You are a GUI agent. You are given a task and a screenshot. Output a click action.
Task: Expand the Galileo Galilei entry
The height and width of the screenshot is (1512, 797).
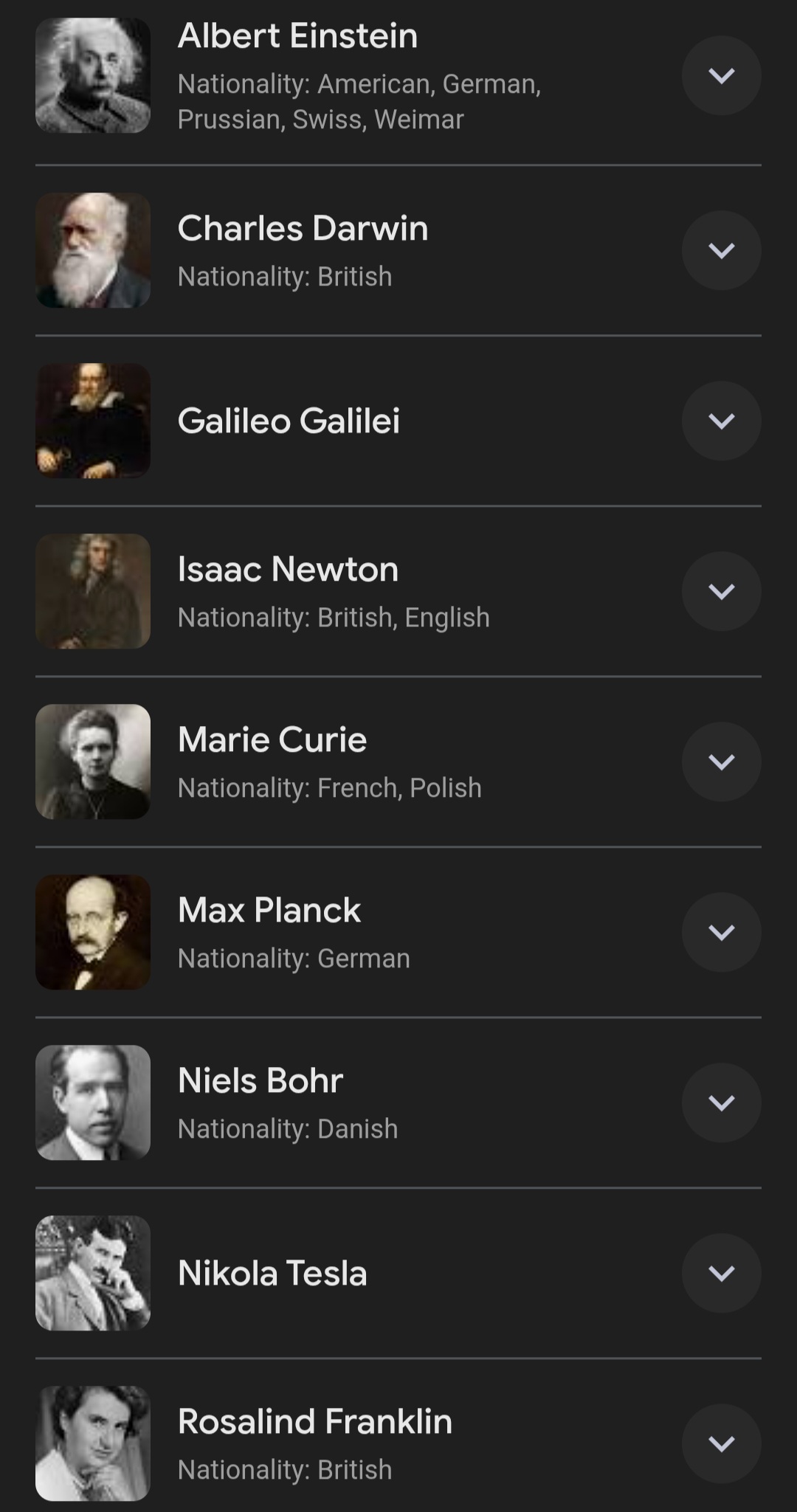[721, 421]
